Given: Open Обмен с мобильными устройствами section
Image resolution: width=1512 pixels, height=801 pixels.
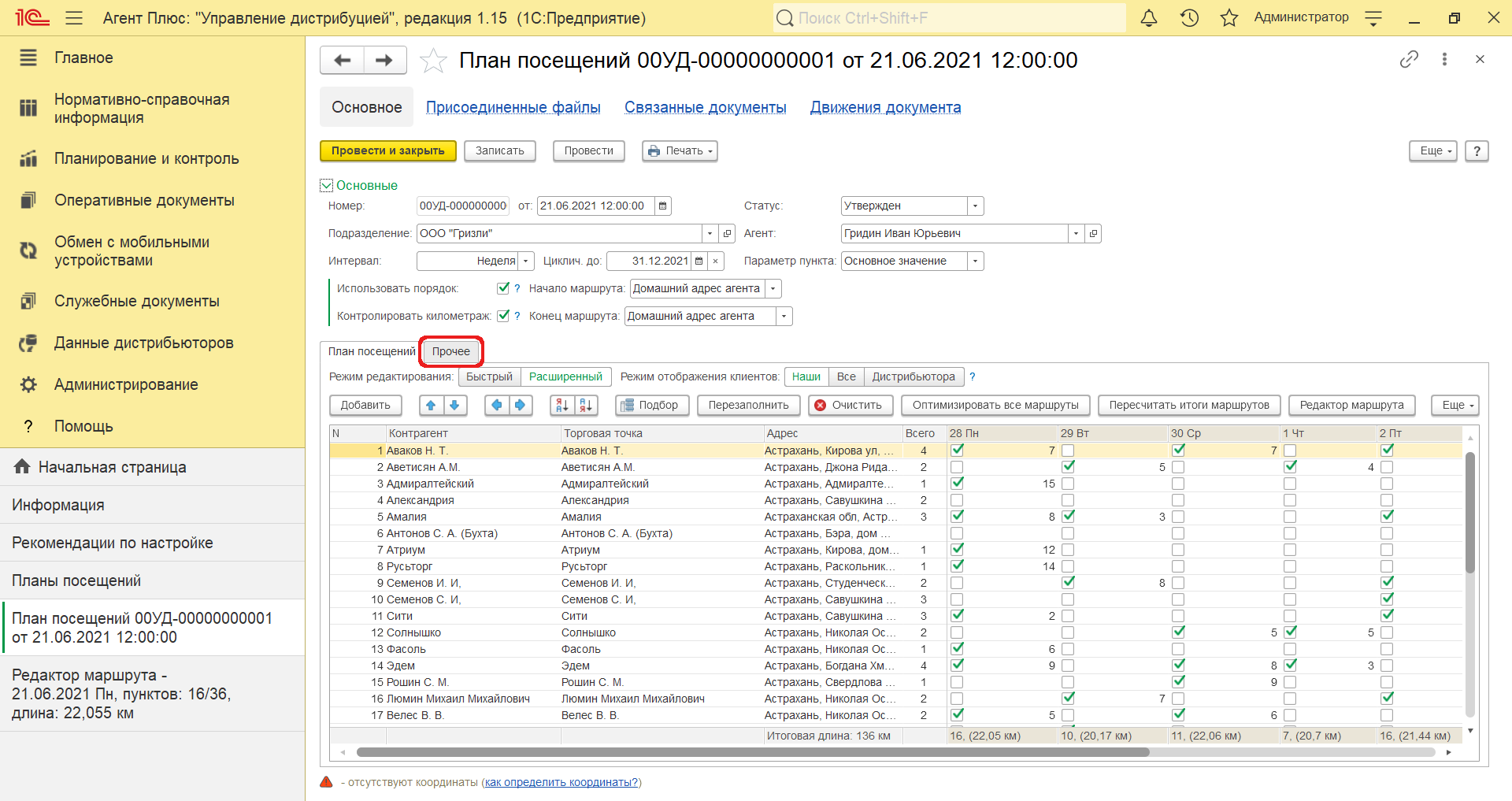Looking at the screenshot, I should point(132,251).
